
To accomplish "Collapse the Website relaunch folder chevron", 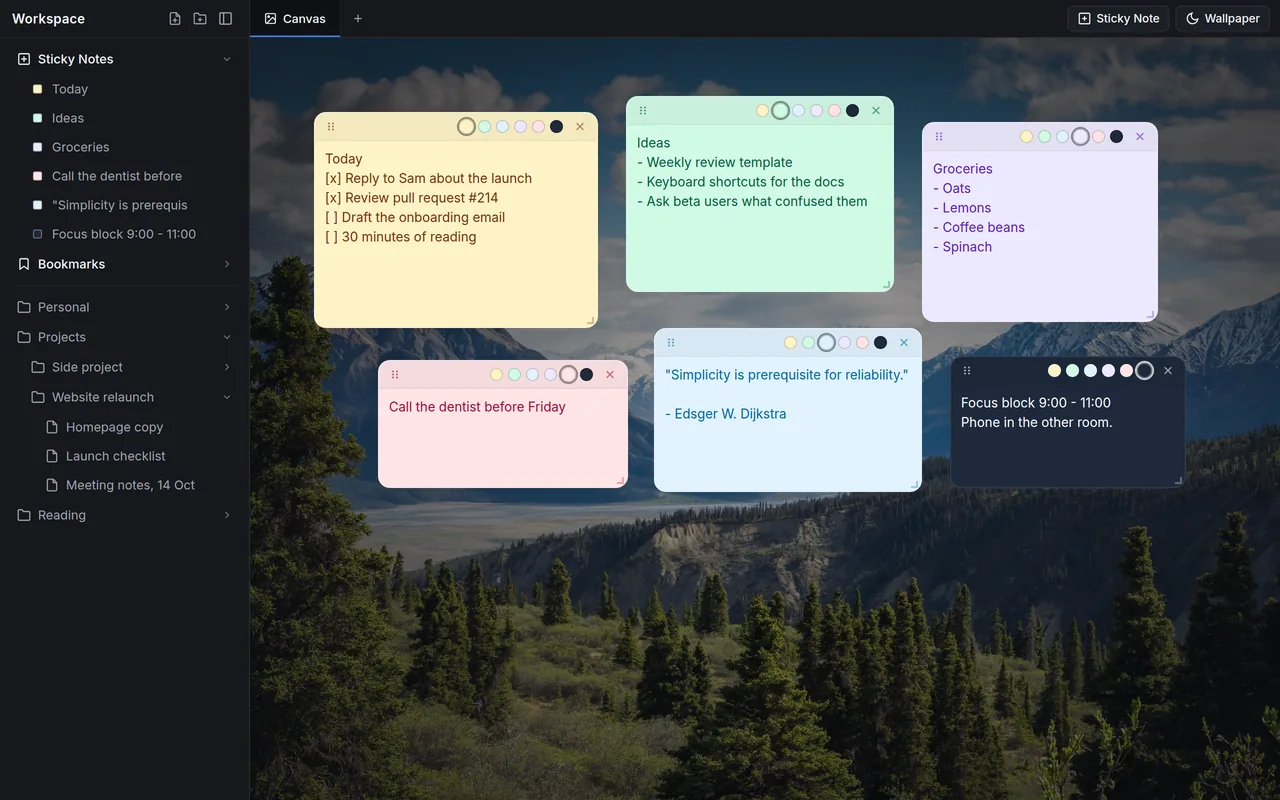I will 227,397.
